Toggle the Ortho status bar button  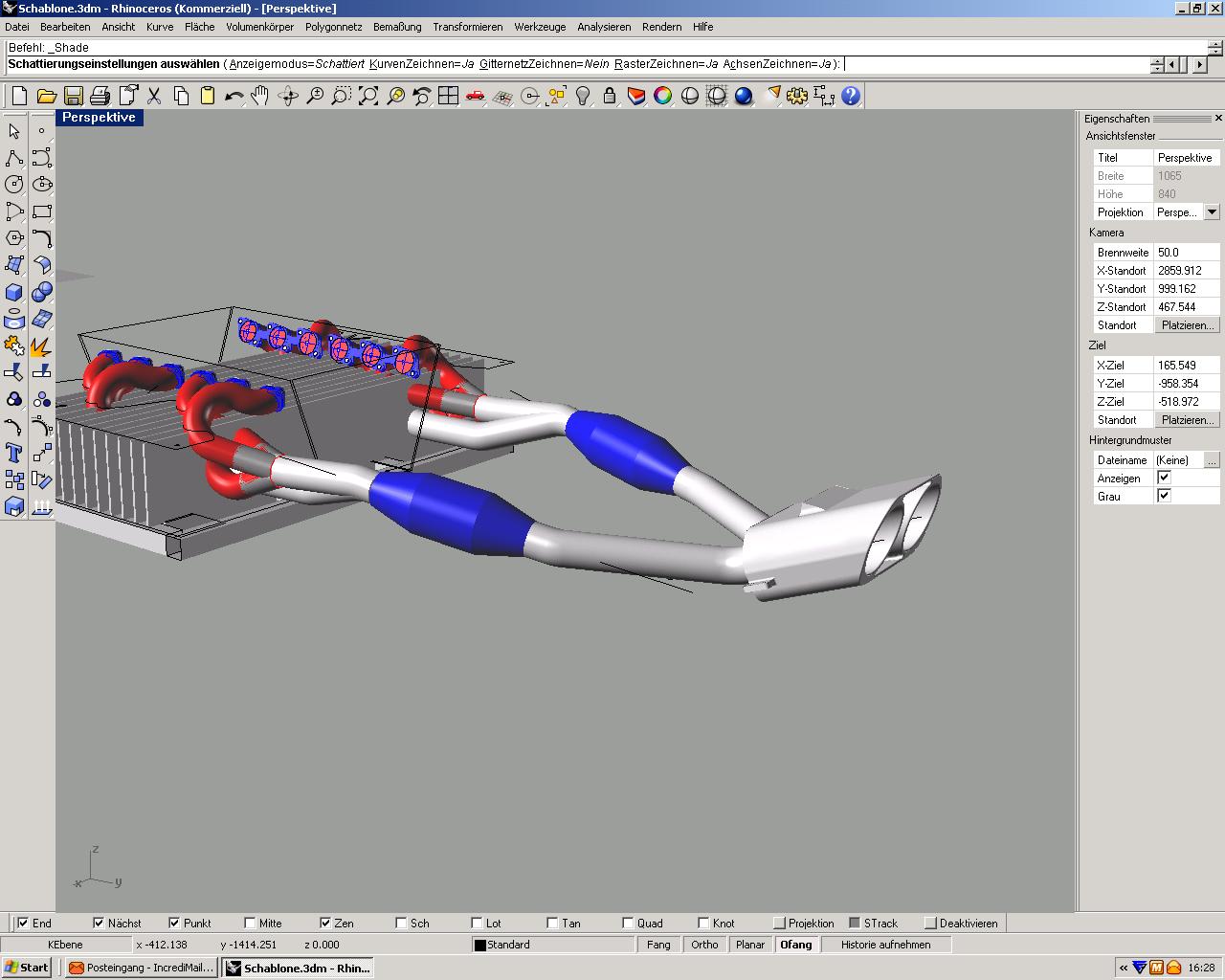tap(704, 945)
